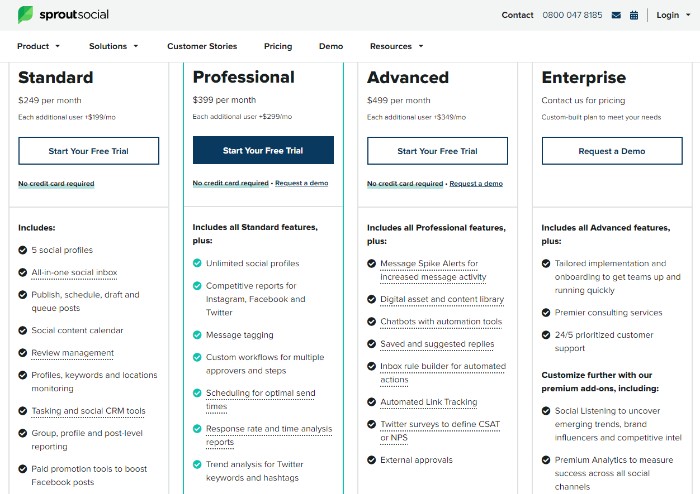The width and height of the screenshot is (700, 494).
Task: Click the calendar icon in header
Action: pos(634,15)
